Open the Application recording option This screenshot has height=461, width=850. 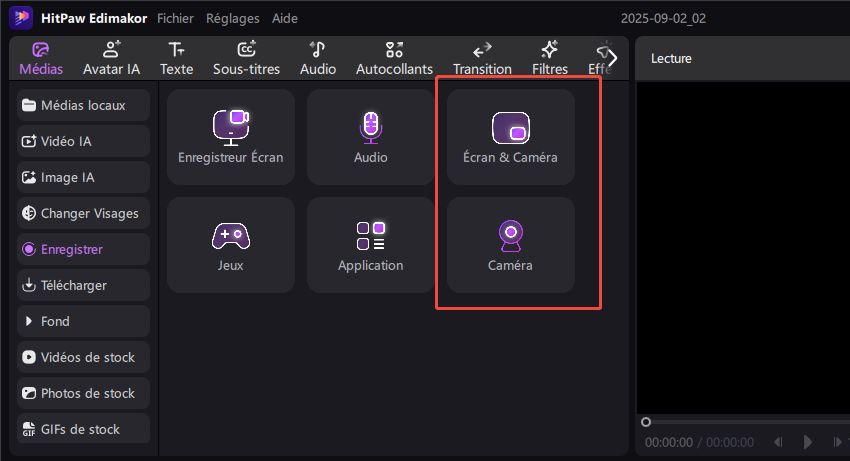tap(370, 244)
